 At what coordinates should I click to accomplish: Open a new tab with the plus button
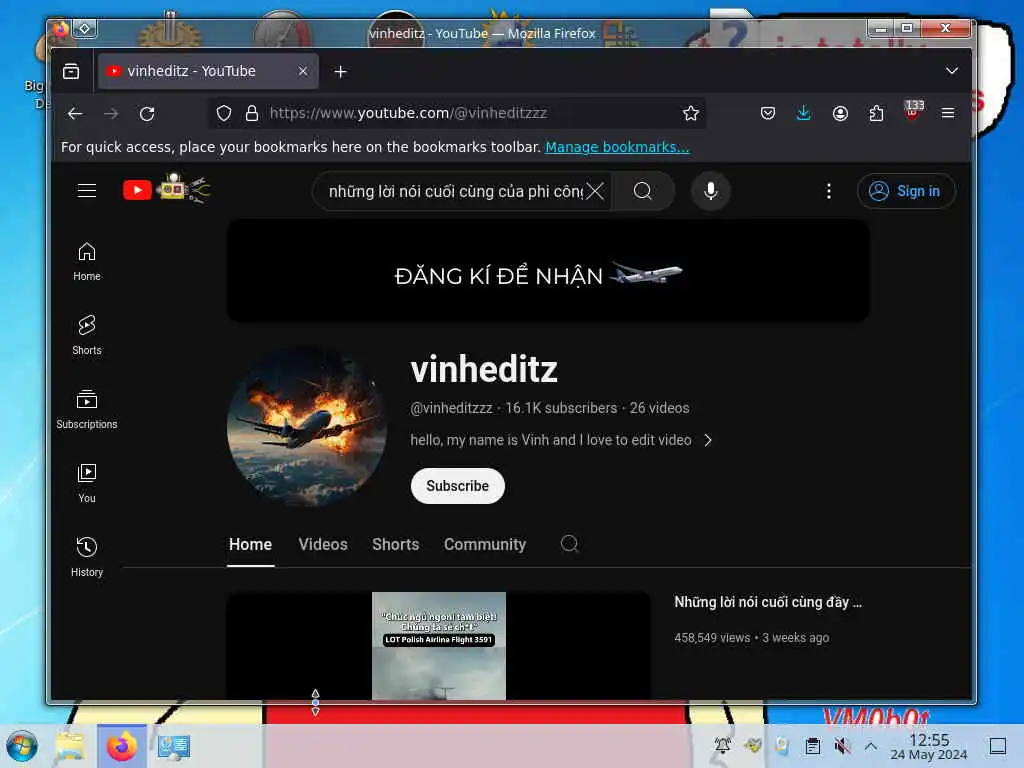tap(340, 72)
